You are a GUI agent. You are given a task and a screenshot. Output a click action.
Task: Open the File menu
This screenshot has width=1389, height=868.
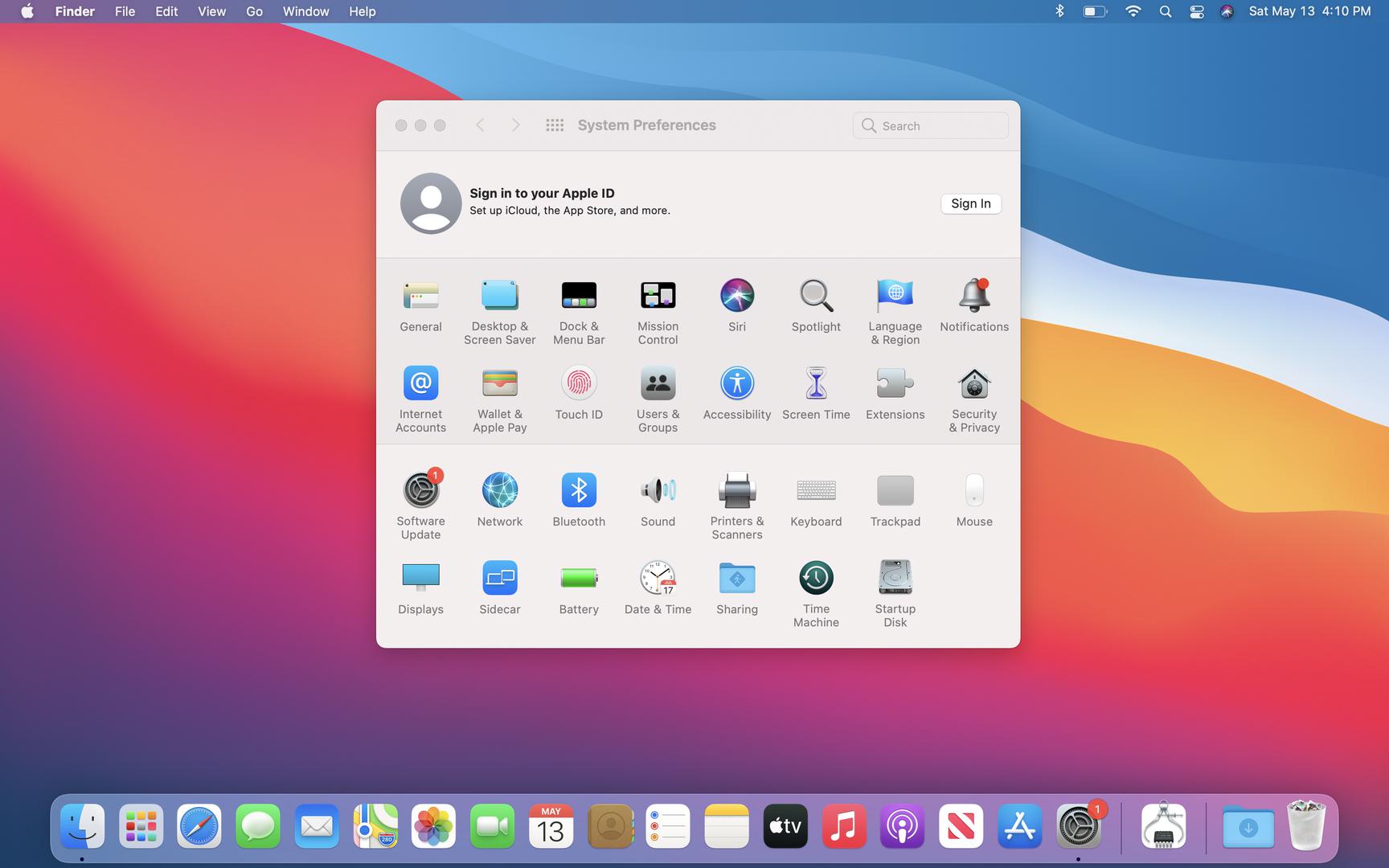(125, 11)
